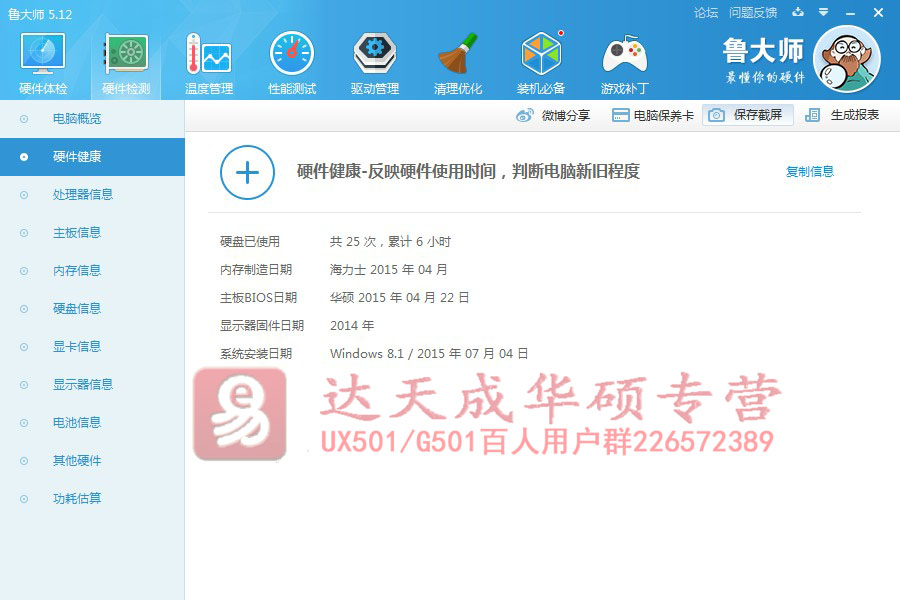Click the 硬盘已使用 label
Viewport: 900px width, 600px height.
pos(250,242)
